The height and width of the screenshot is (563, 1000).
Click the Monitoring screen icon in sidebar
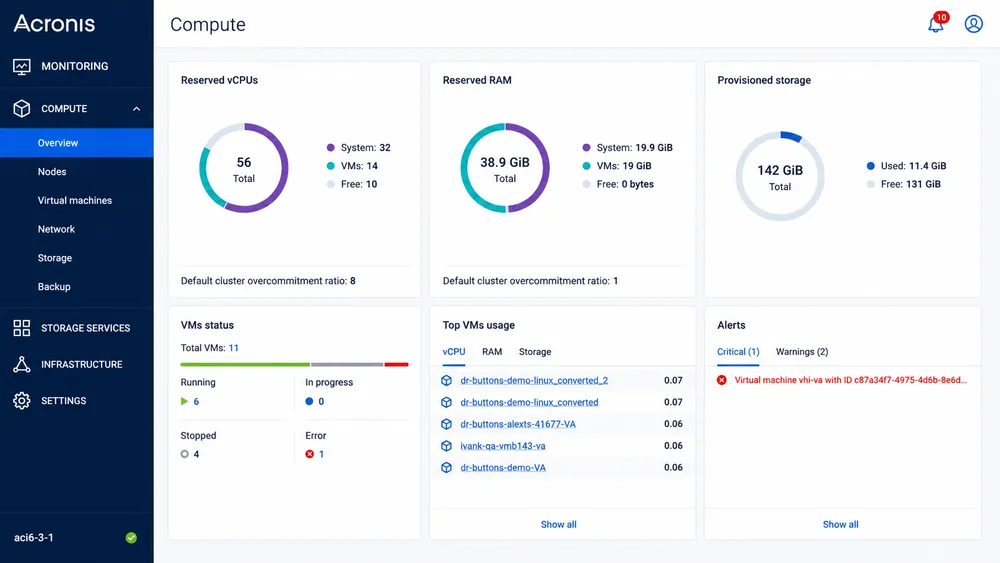pyautogui.click(x=22, y=66)
